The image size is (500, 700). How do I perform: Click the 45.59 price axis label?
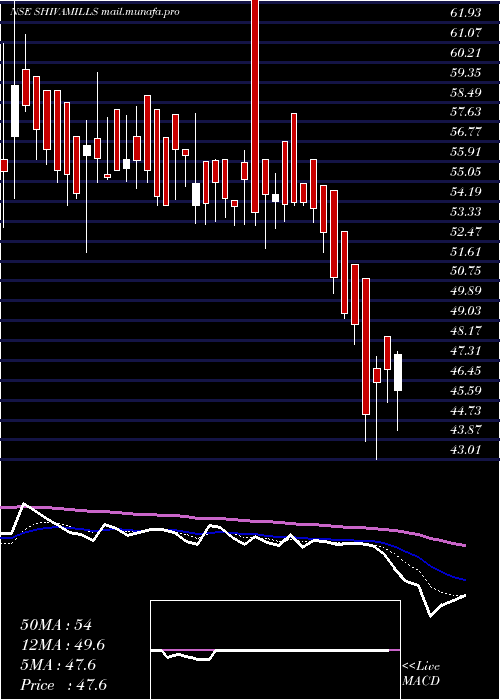pyautogui.click(x=466, y=391)
